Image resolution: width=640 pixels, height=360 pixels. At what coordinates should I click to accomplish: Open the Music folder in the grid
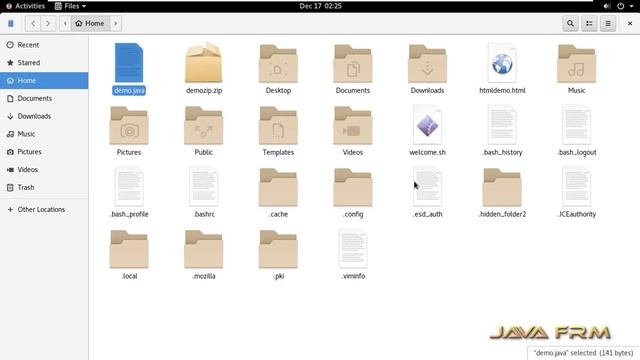pyautogui.click(x=576, y=64)
